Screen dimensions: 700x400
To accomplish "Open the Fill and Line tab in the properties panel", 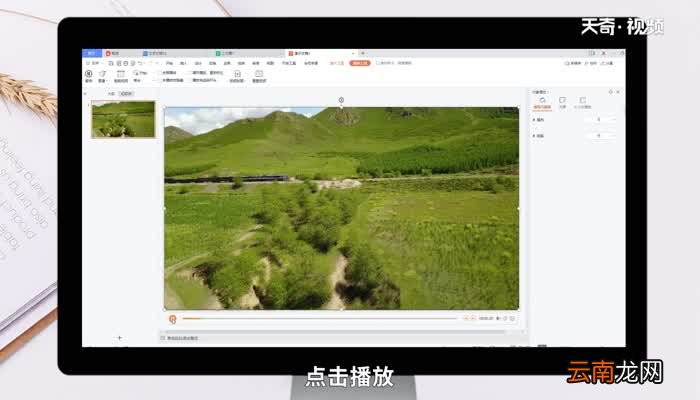I will point(542,103).
